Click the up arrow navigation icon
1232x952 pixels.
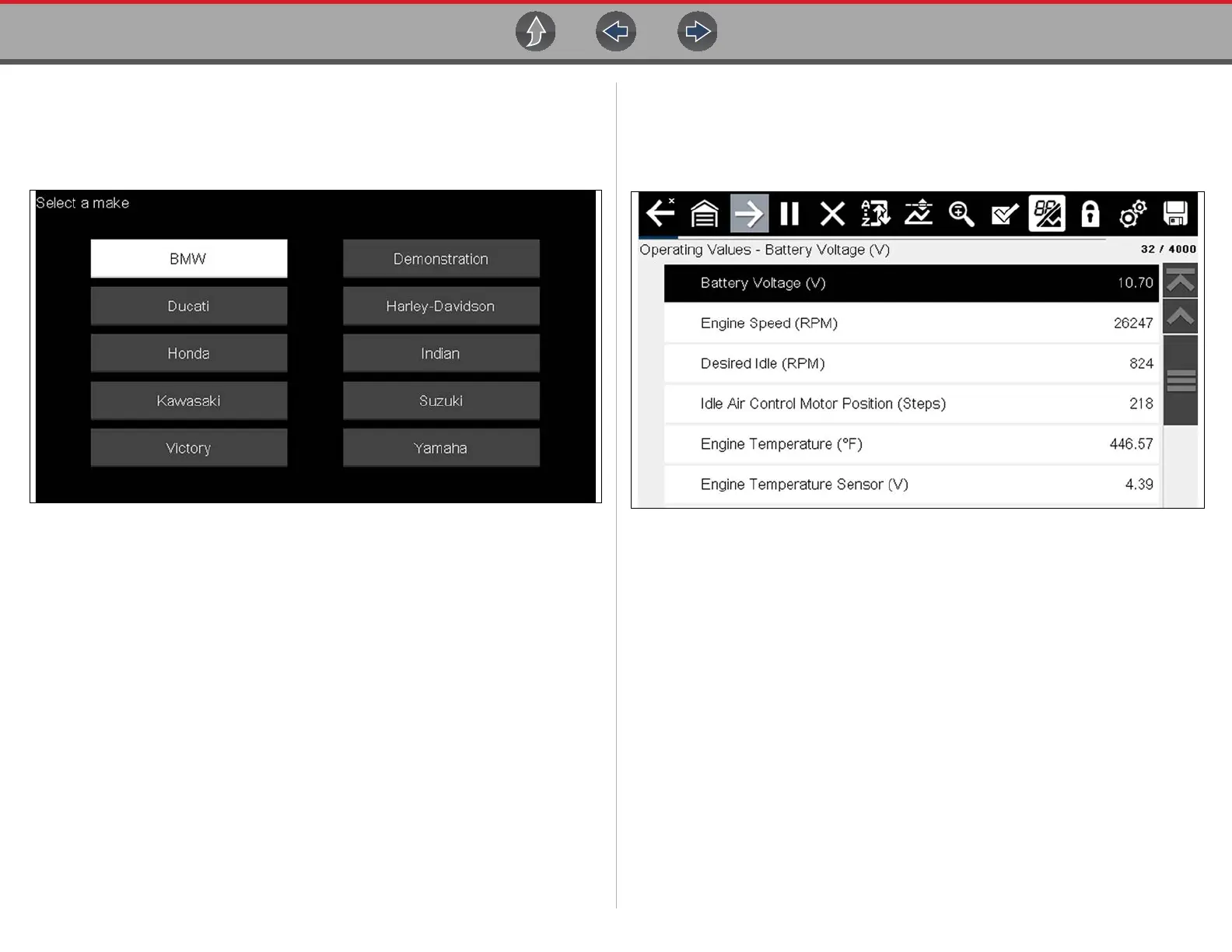[x=535, y=32]
